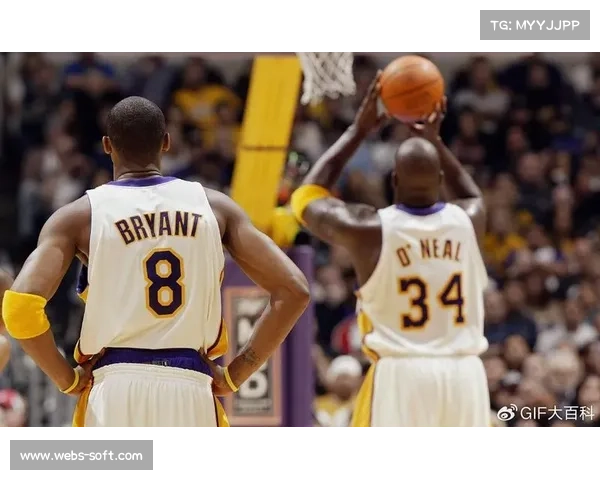Viewport: 600px width, 480px height.
Task: Select the number 34 on O'Neal's jersey
Action: click(432, 301)
